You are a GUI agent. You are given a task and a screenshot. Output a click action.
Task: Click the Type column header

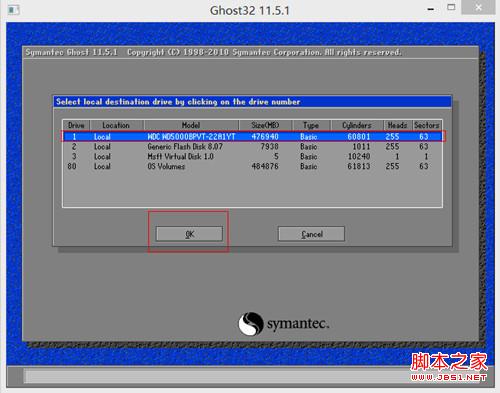pos(311,125)
